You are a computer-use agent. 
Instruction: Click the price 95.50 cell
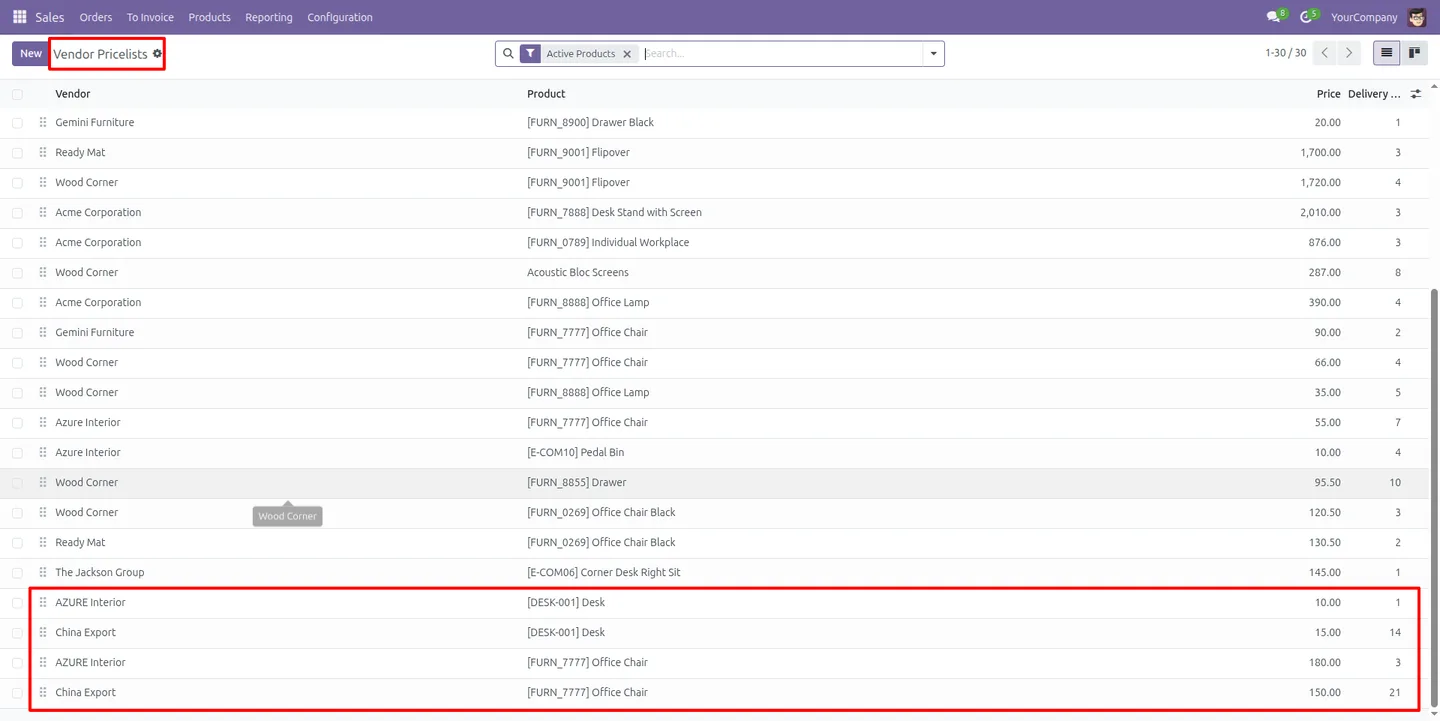pos(1327,482)
